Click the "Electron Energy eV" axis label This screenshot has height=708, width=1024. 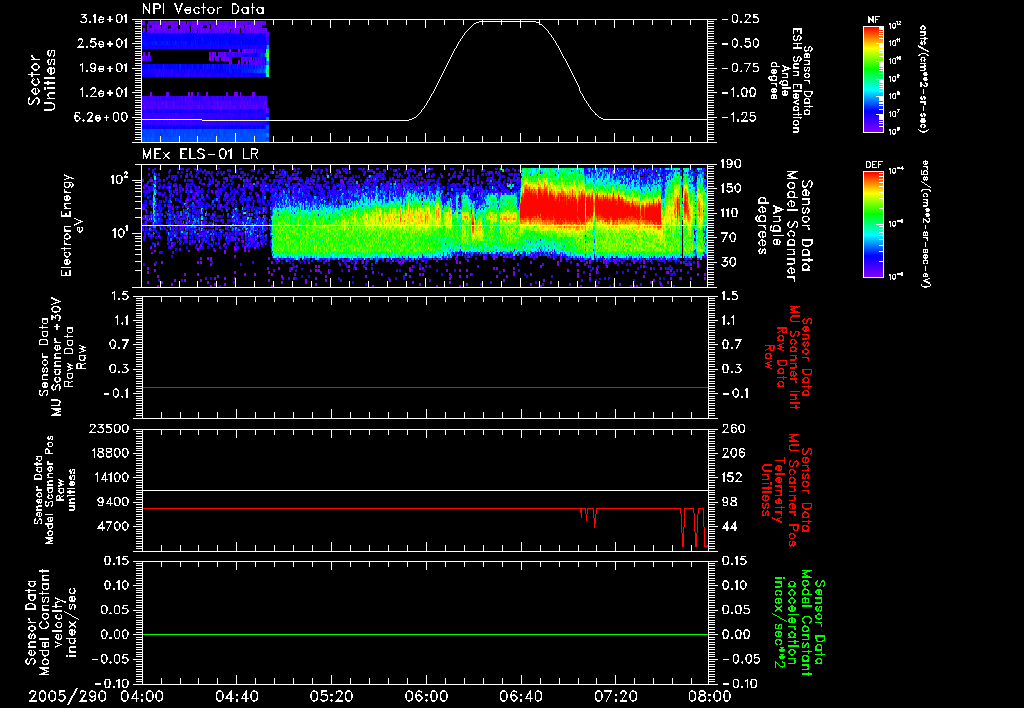71,225
